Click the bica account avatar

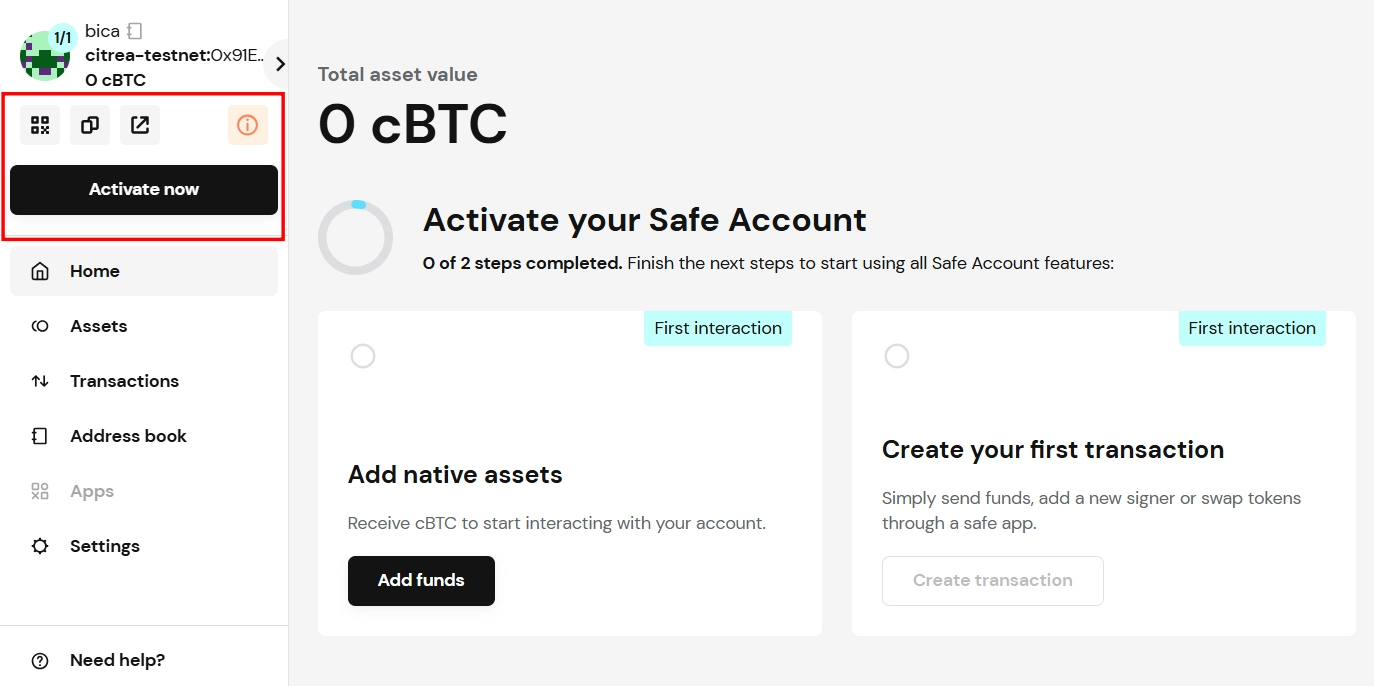click(x=45, y=55)
